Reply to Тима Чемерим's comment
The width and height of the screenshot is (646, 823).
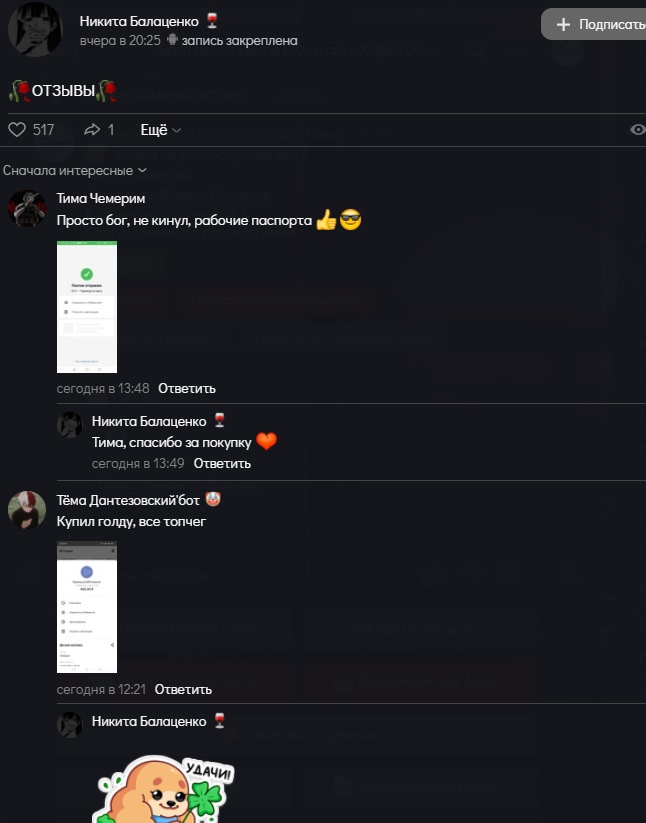[187, 388]
